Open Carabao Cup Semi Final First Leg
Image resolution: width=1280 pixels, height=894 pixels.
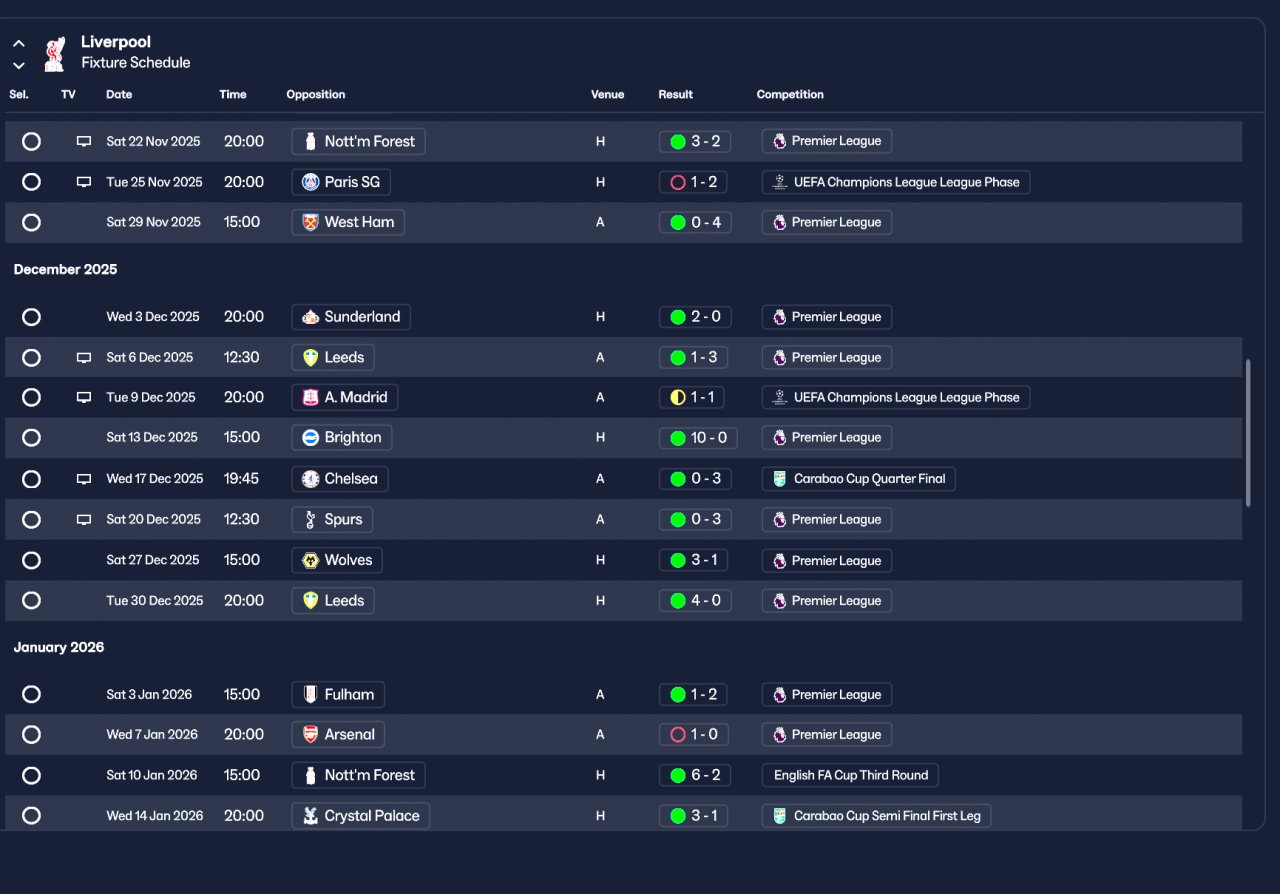[x=876, y=816]
